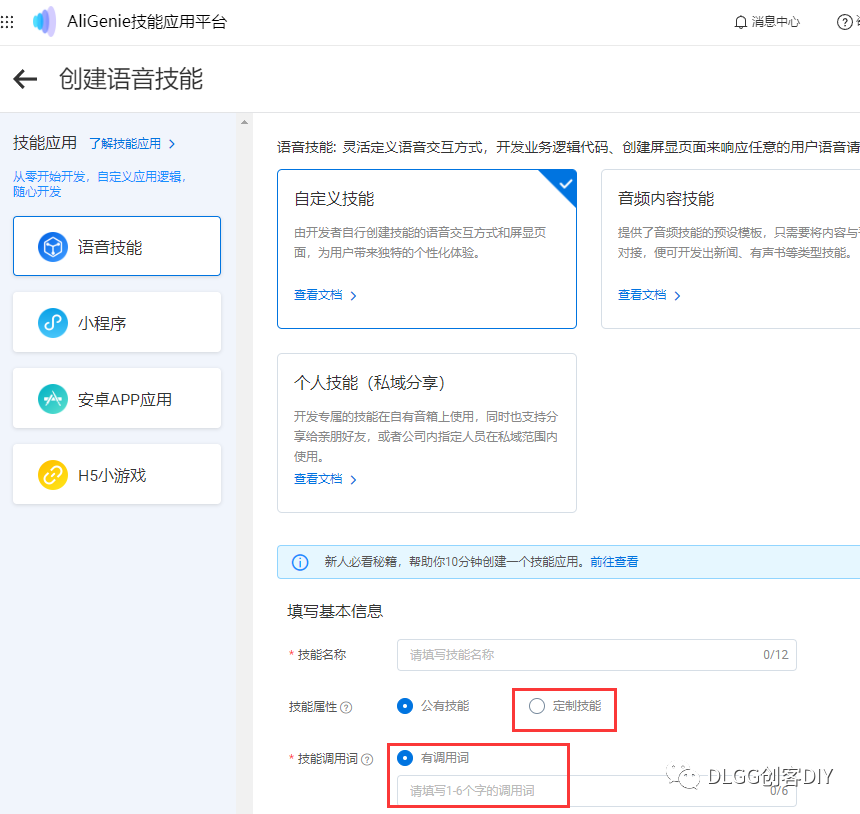Click the 前往查看 link
The image size is (860, 814).
(614, 562)
